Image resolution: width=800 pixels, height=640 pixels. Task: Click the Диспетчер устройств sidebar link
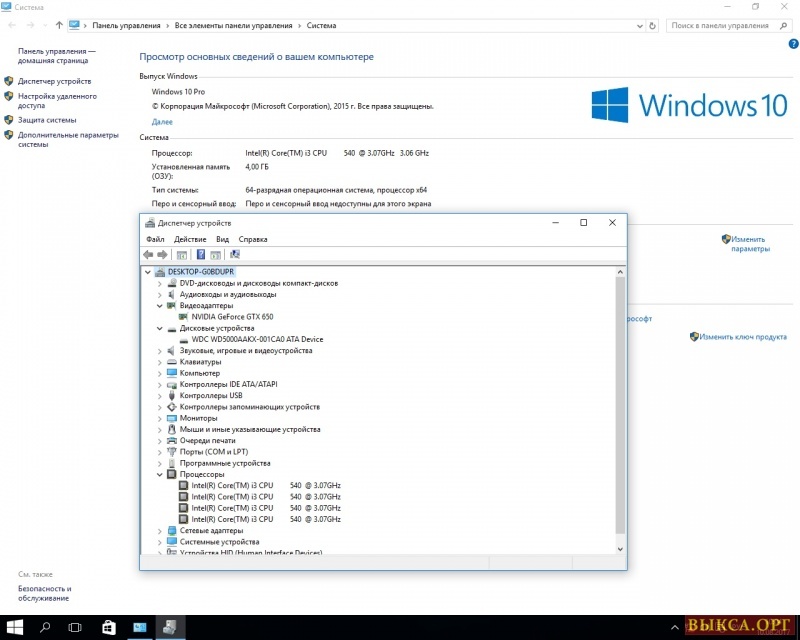[54, 81]
